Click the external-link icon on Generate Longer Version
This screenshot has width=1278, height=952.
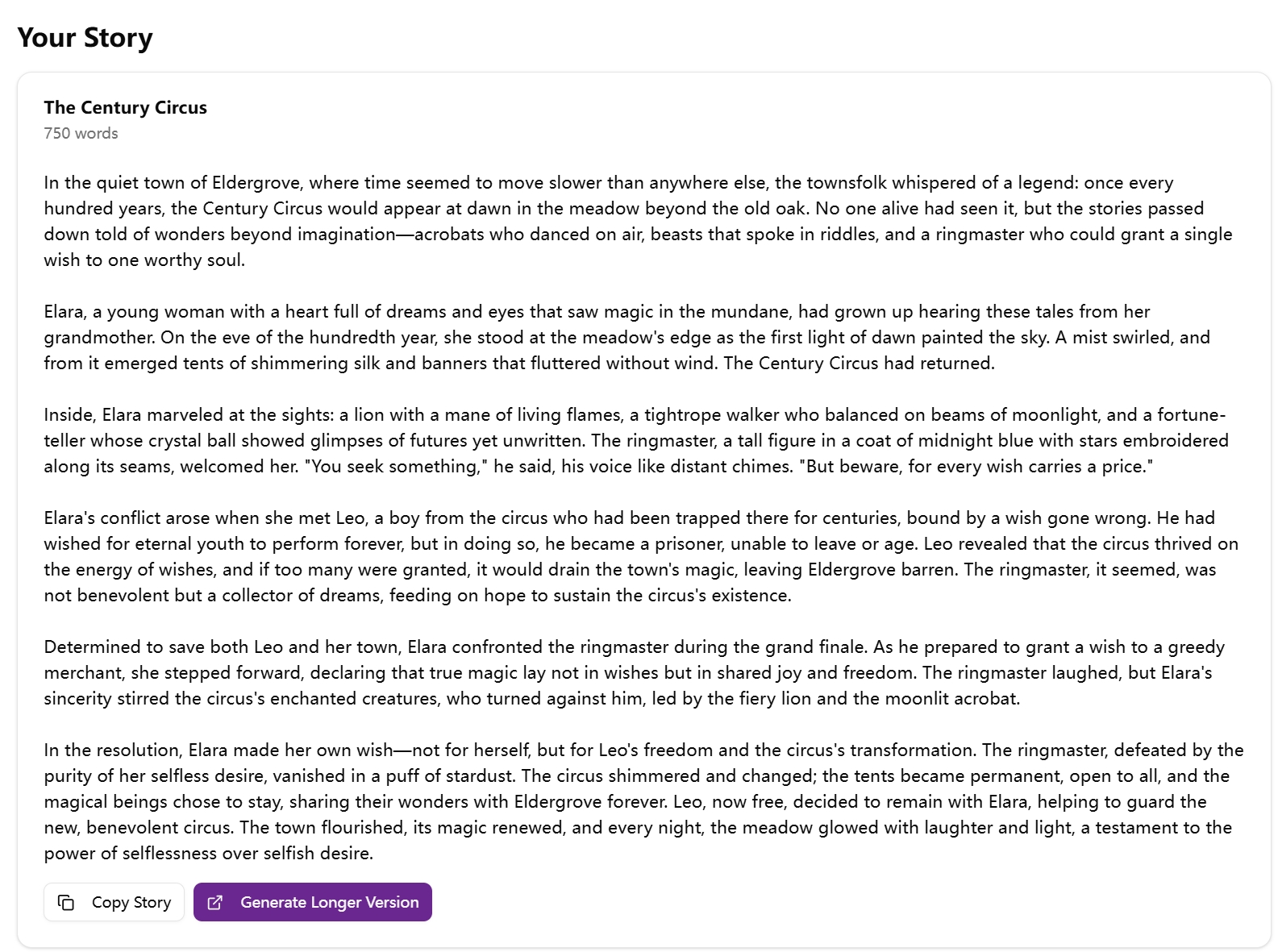tap(215, 903)
